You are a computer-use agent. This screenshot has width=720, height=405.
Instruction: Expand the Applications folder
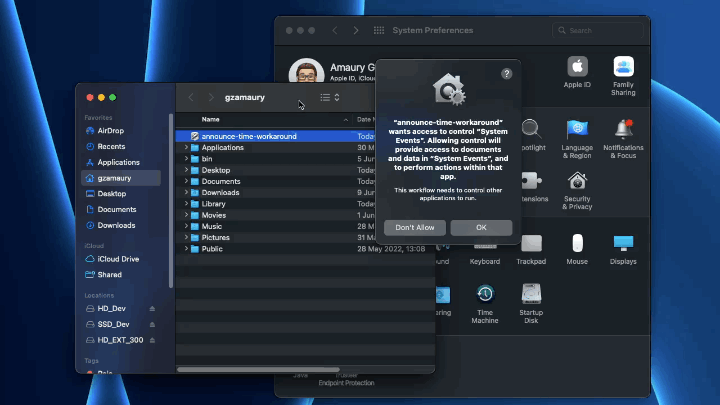(186, 147)
